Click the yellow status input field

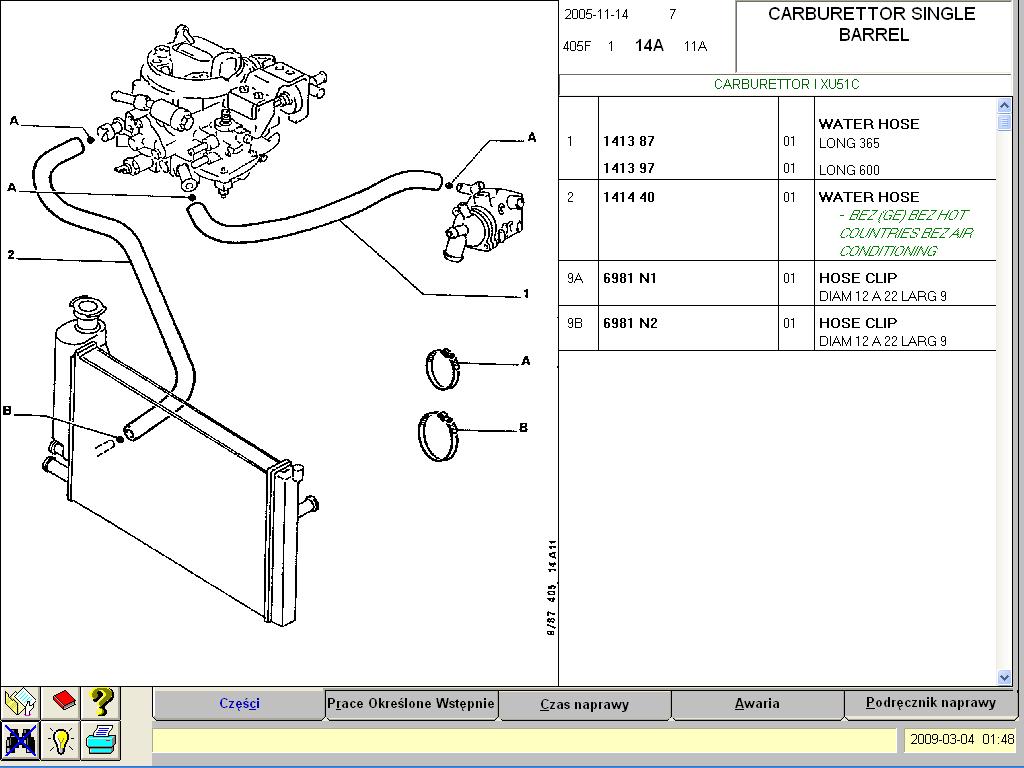524,740
